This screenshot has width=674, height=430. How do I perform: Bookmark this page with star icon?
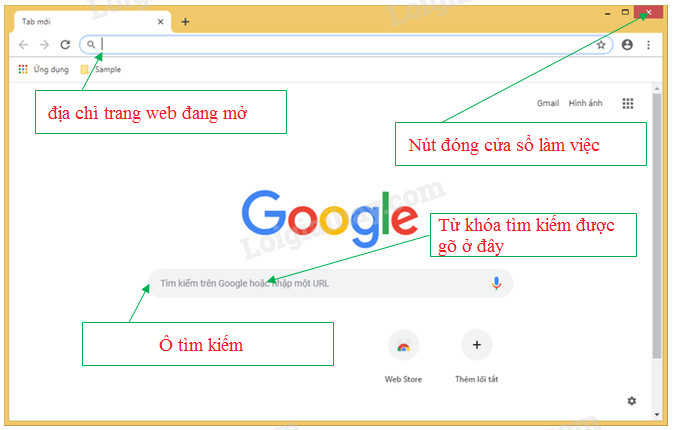tap(601, 45)
